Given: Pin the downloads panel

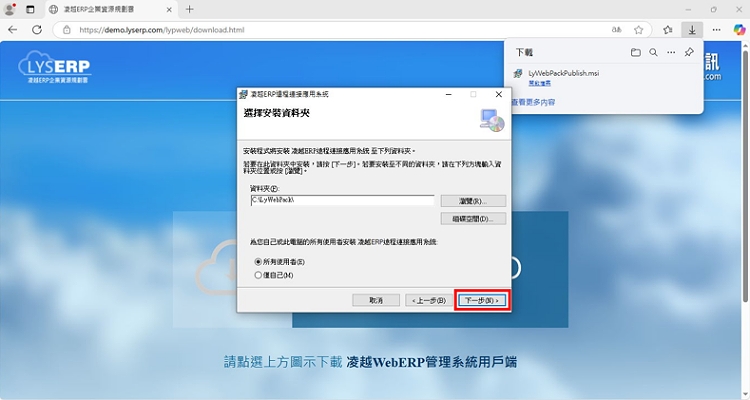Looking at the screenshot, I should click(689, 52).
